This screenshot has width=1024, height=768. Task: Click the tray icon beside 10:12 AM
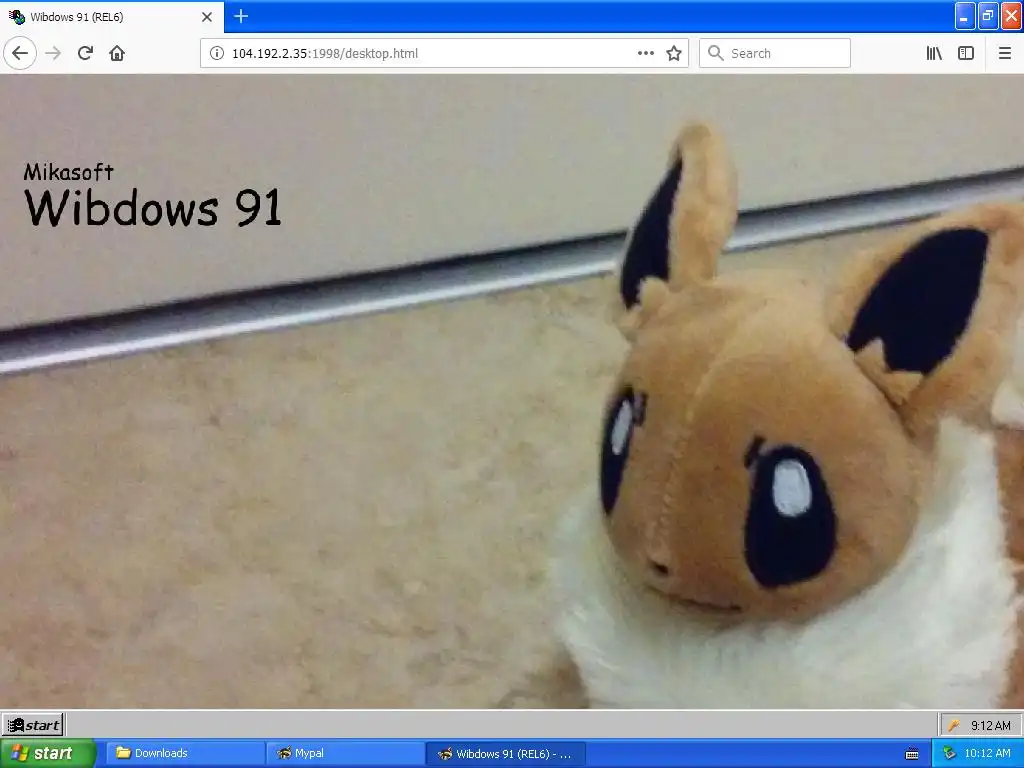[949, 754]
